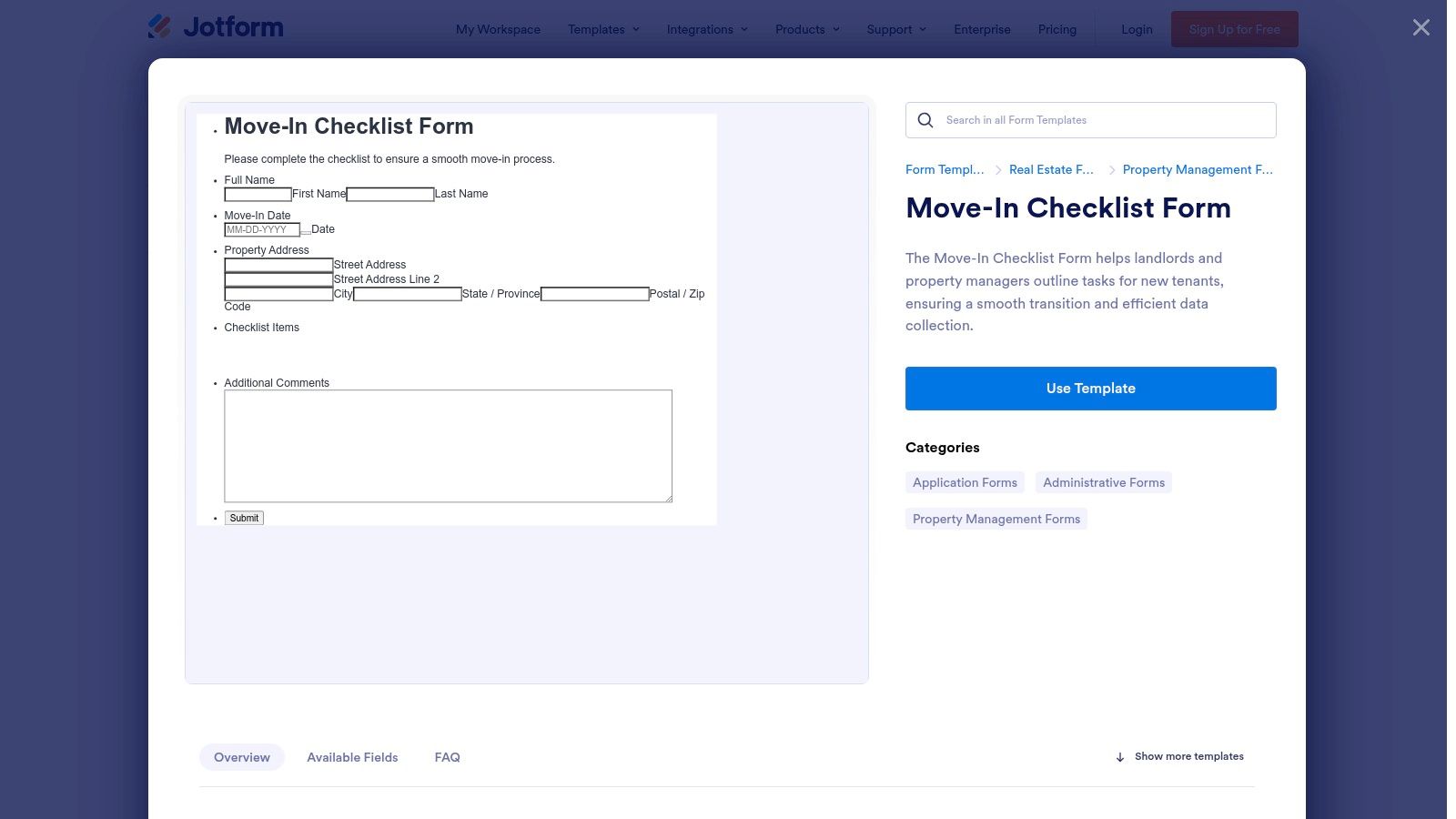Click the Enterprise menu item

(982, 28)
